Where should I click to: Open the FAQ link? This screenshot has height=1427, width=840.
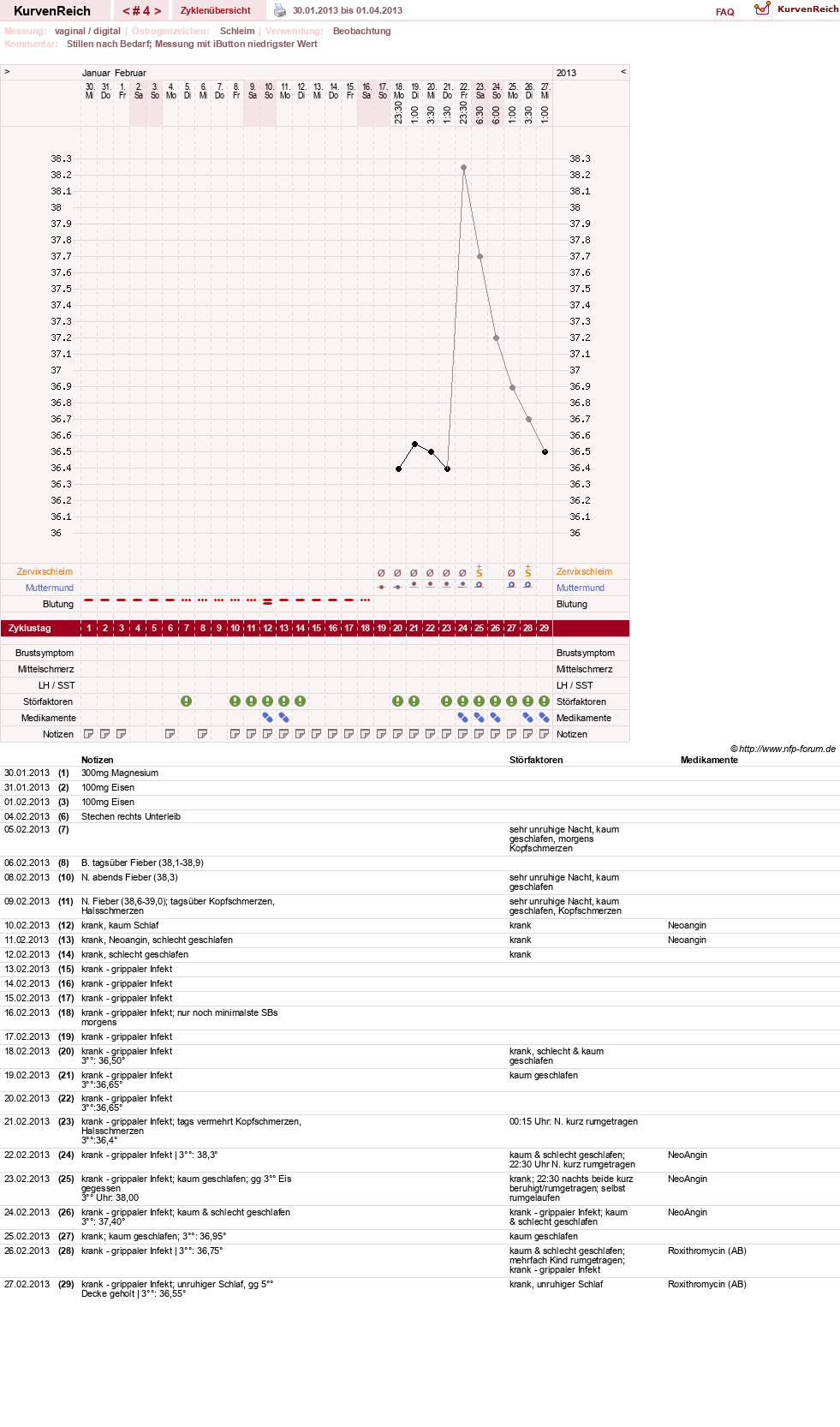pyautogui.click(x=725, y=12)
